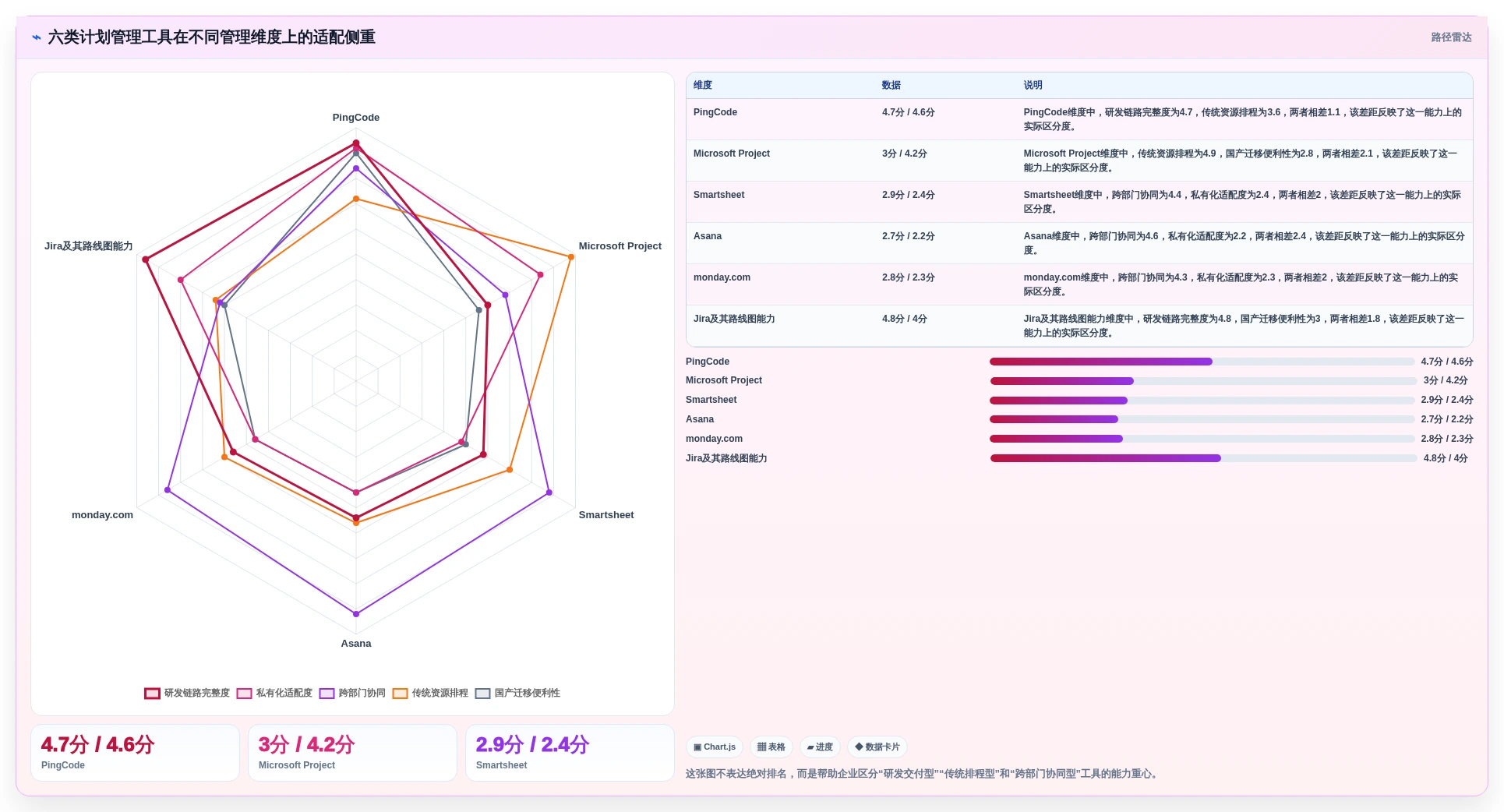Click the orange data point at Microsoft Project axis
This screenshot has height=812, width=1504.
(571, 256)
